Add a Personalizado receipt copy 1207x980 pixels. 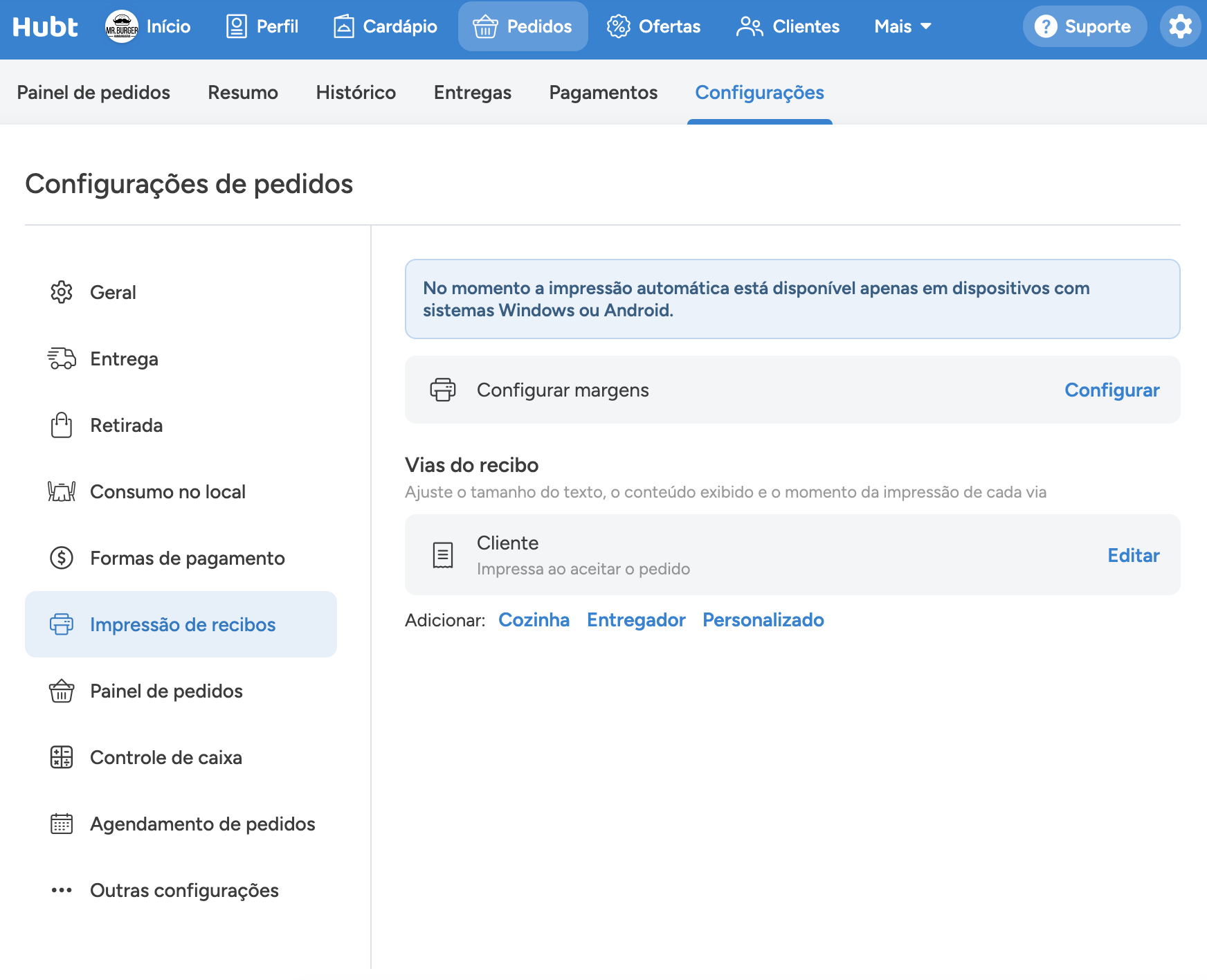[763, 620]
